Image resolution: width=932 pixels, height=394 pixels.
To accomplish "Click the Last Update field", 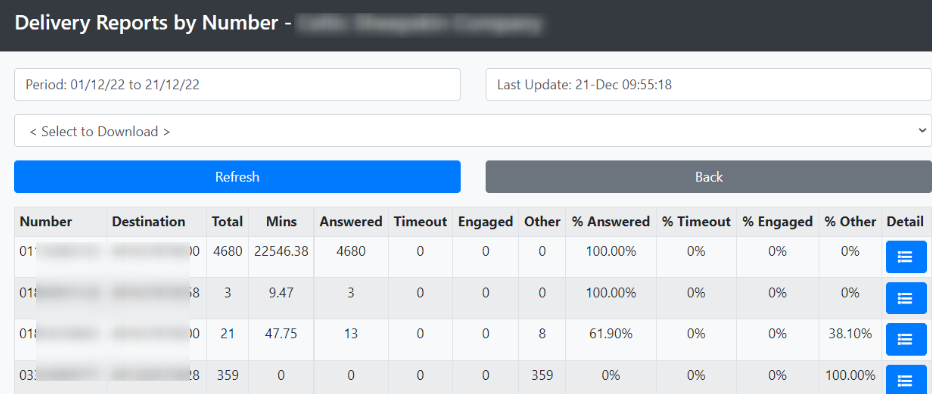I will [709, 84].
